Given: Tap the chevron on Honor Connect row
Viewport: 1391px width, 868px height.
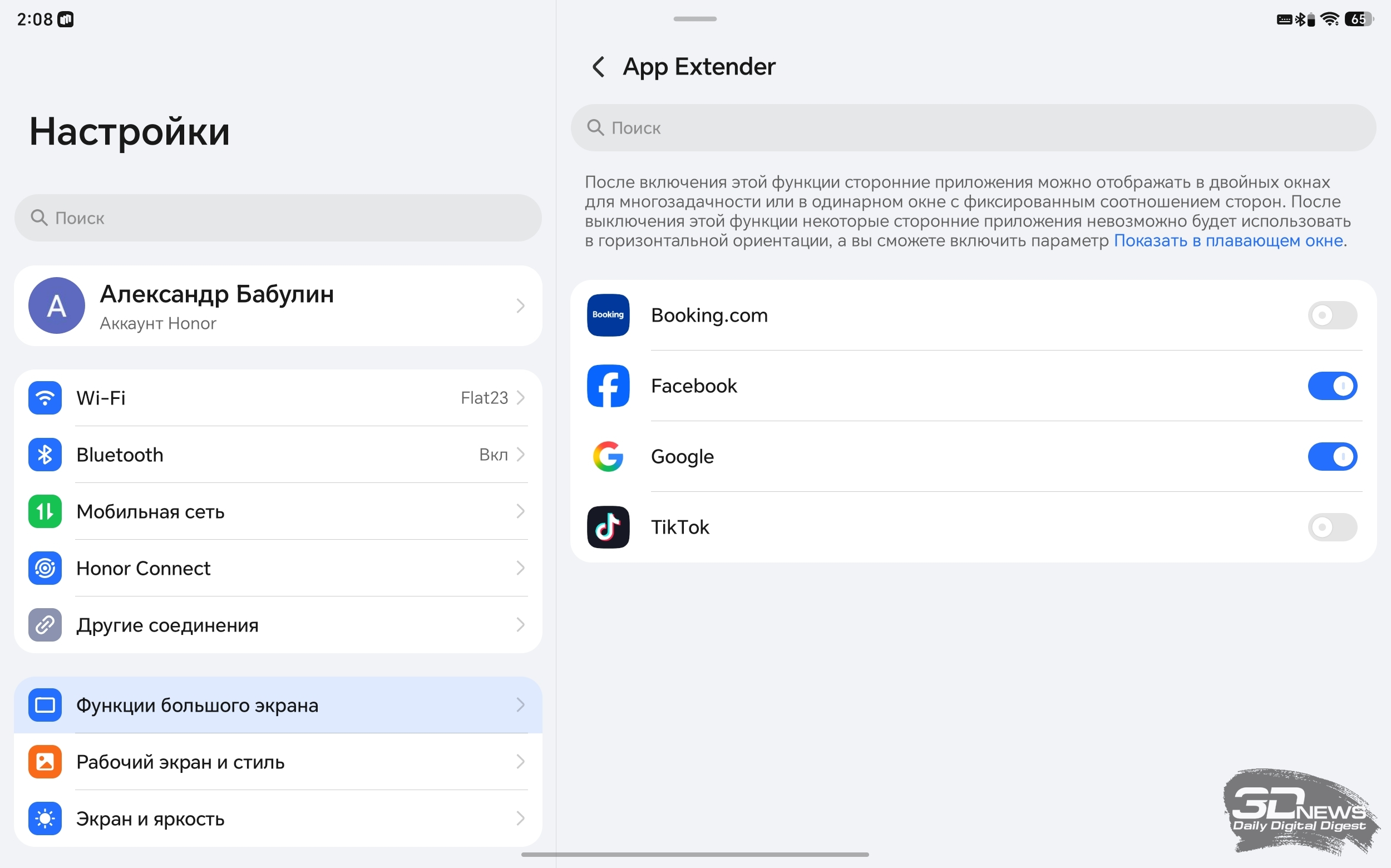Looking at the screenshot, I should [x=520, y=568].
